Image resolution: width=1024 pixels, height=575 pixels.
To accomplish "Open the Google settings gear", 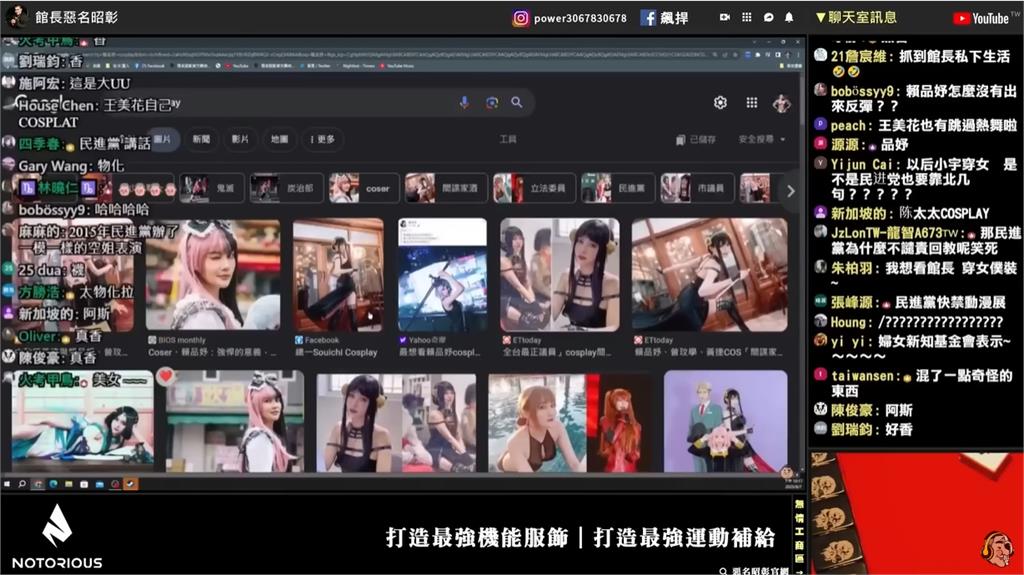I will pyautogui.click(x=720, y=103).
